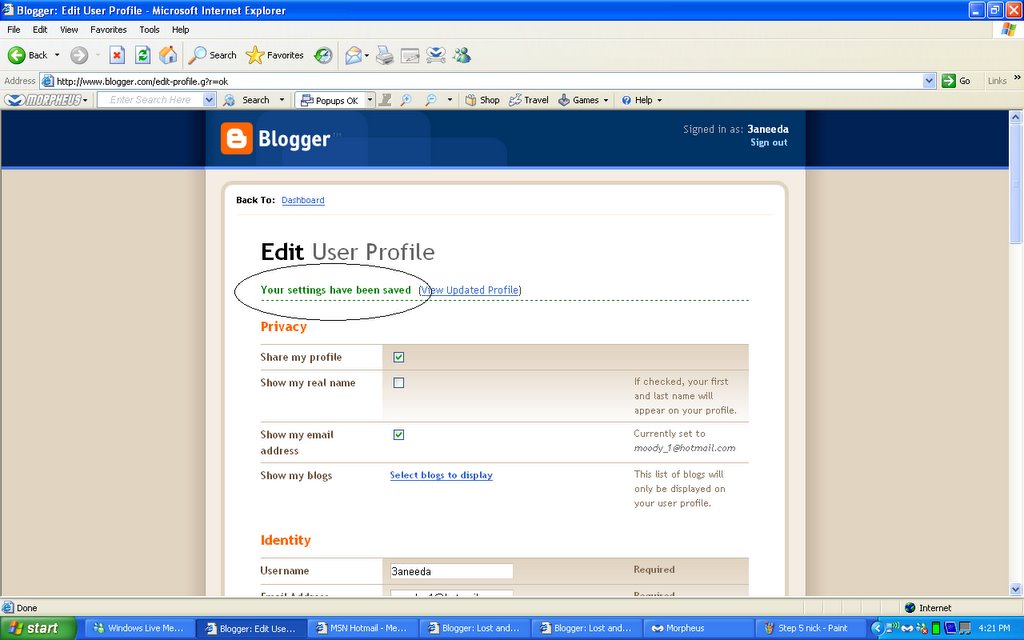Open the View menu
This screenshot has width=1024, height=640.
[x=69, y=29]
